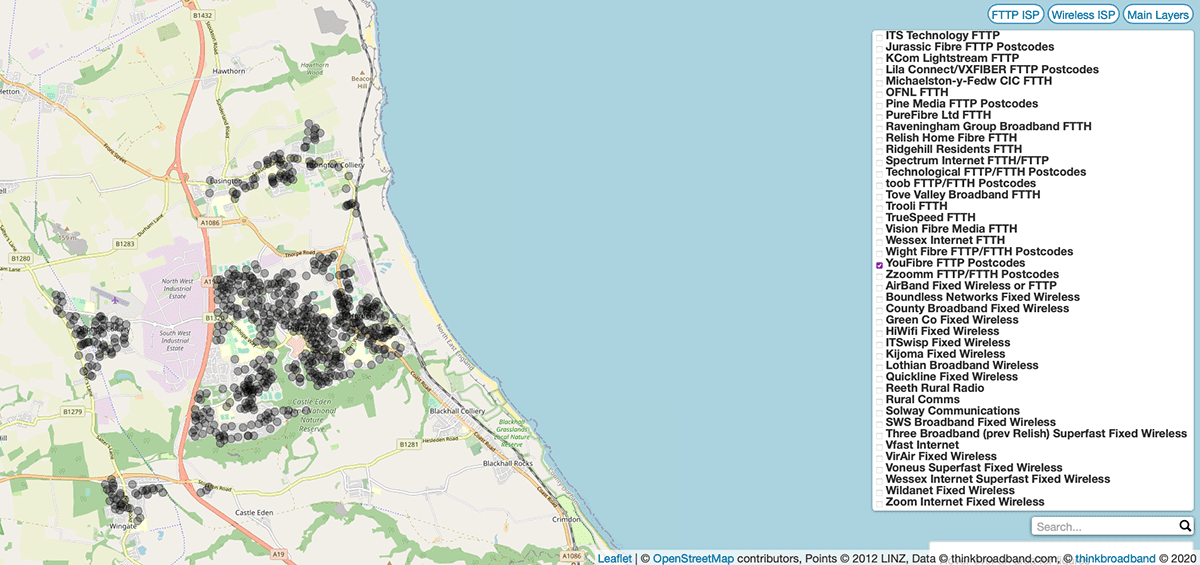The width and height of the screenshot is (1200, 565).
Task: Check the Voneus Superfast Fixed Wireless box
Action: (x=879, y=468)
